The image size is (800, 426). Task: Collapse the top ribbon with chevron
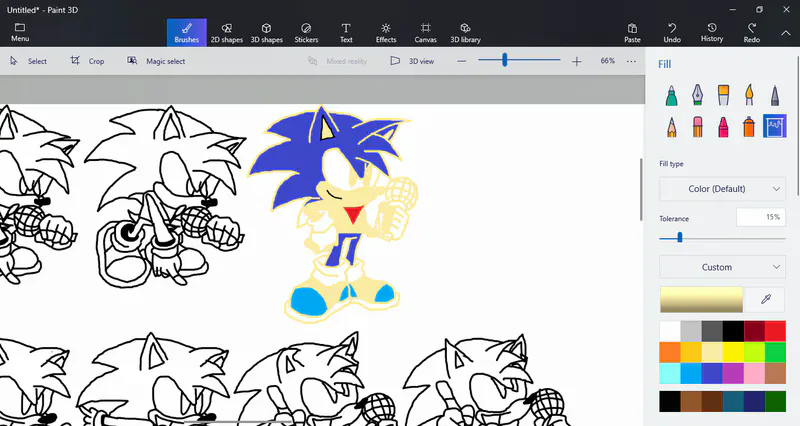[x=786, y=33]
